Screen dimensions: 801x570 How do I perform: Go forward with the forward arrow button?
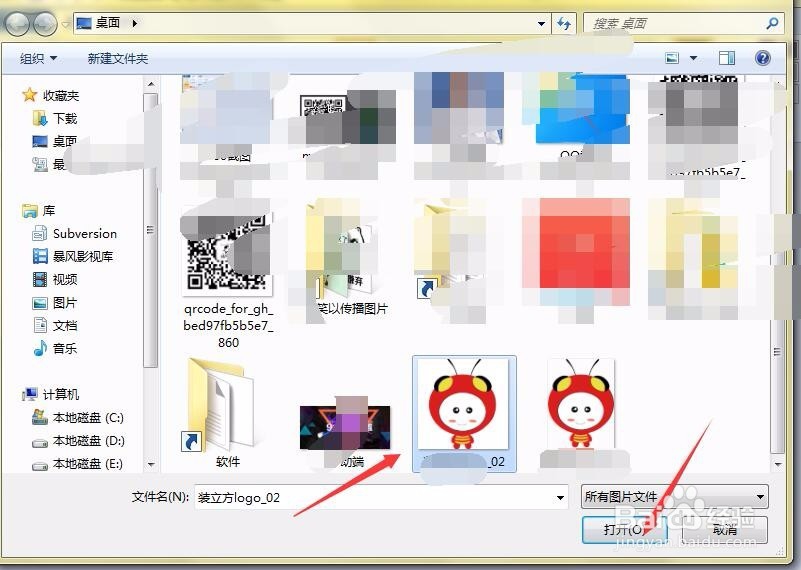click(45, 23)
